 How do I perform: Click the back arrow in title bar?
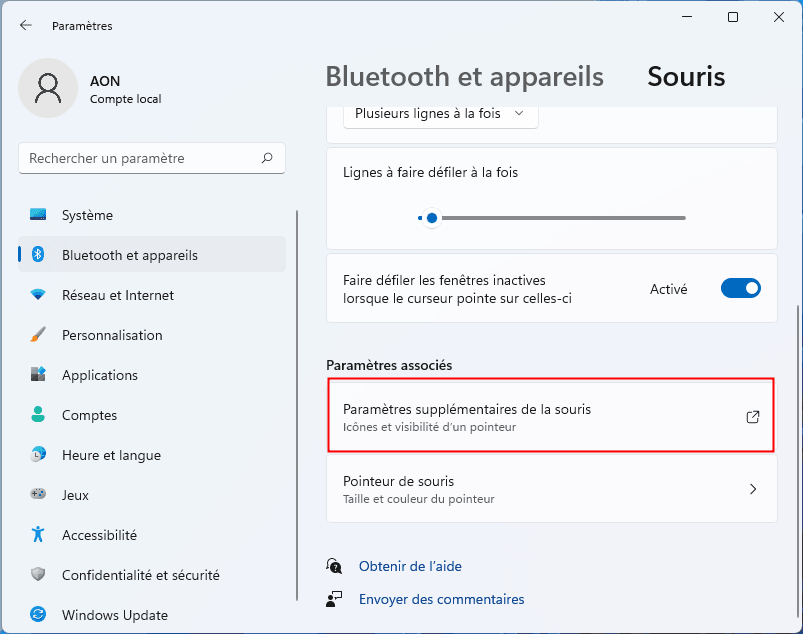(x=26, y=26)
